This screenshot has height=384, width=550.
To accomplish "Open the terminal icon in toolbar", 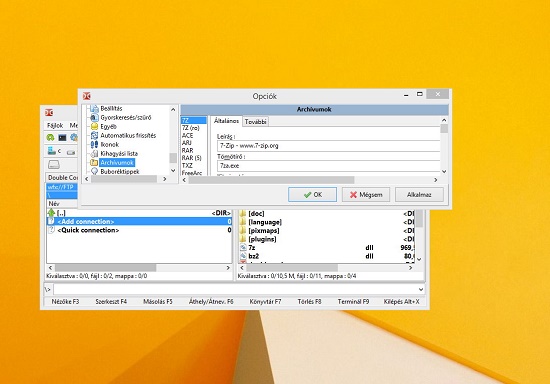I will [62, 137].
